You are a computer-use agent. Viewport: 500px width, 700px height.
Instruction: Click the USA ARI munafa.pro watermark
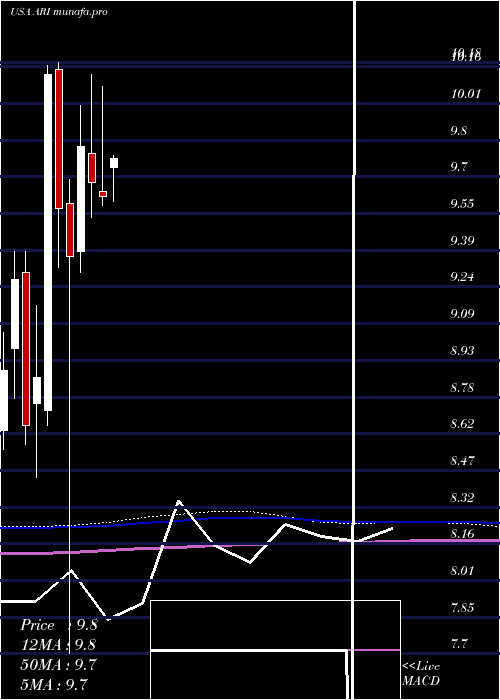point(59,12)
